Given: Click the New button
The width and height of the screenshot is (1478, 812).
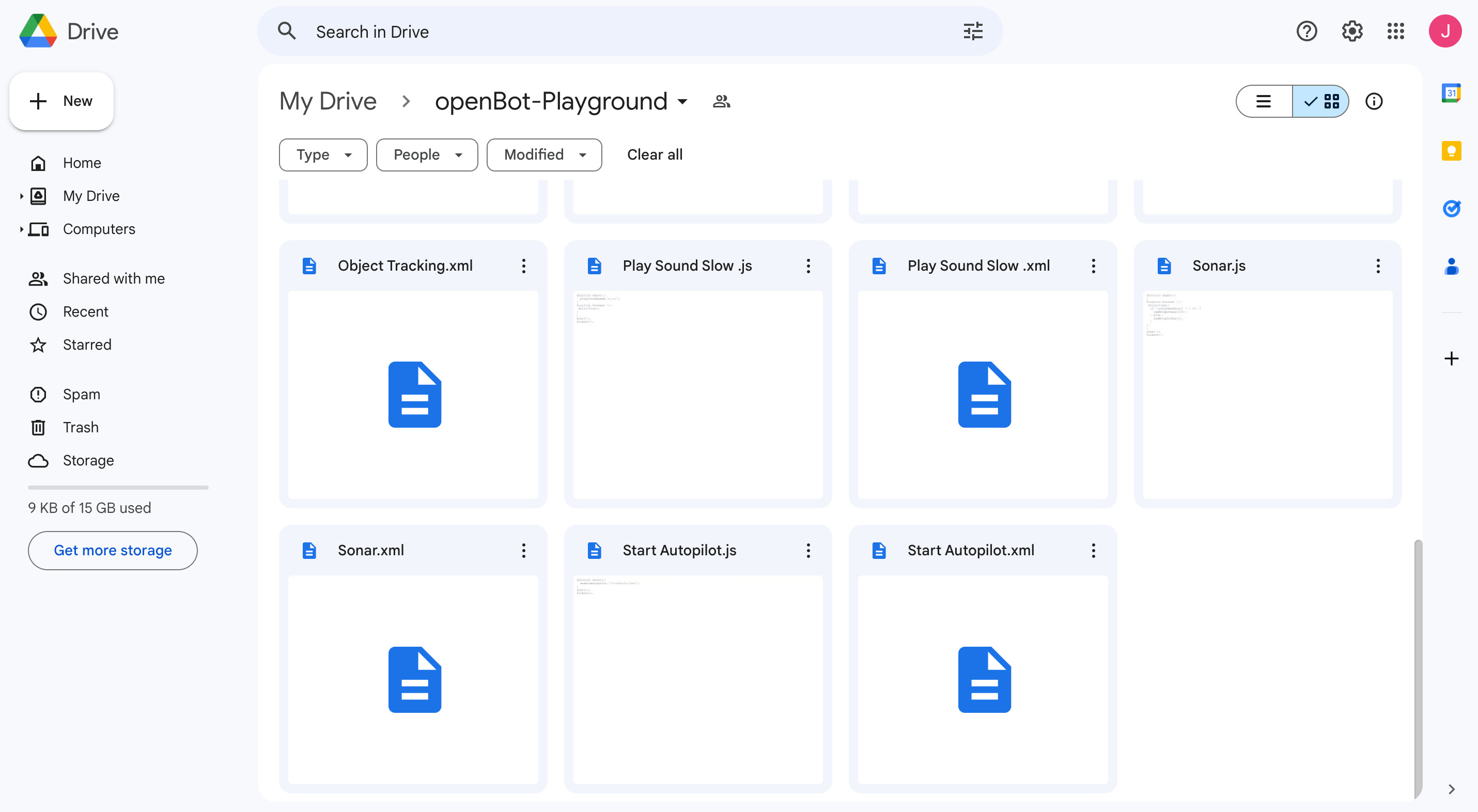Looking at the screenshot, I should 61,101.
